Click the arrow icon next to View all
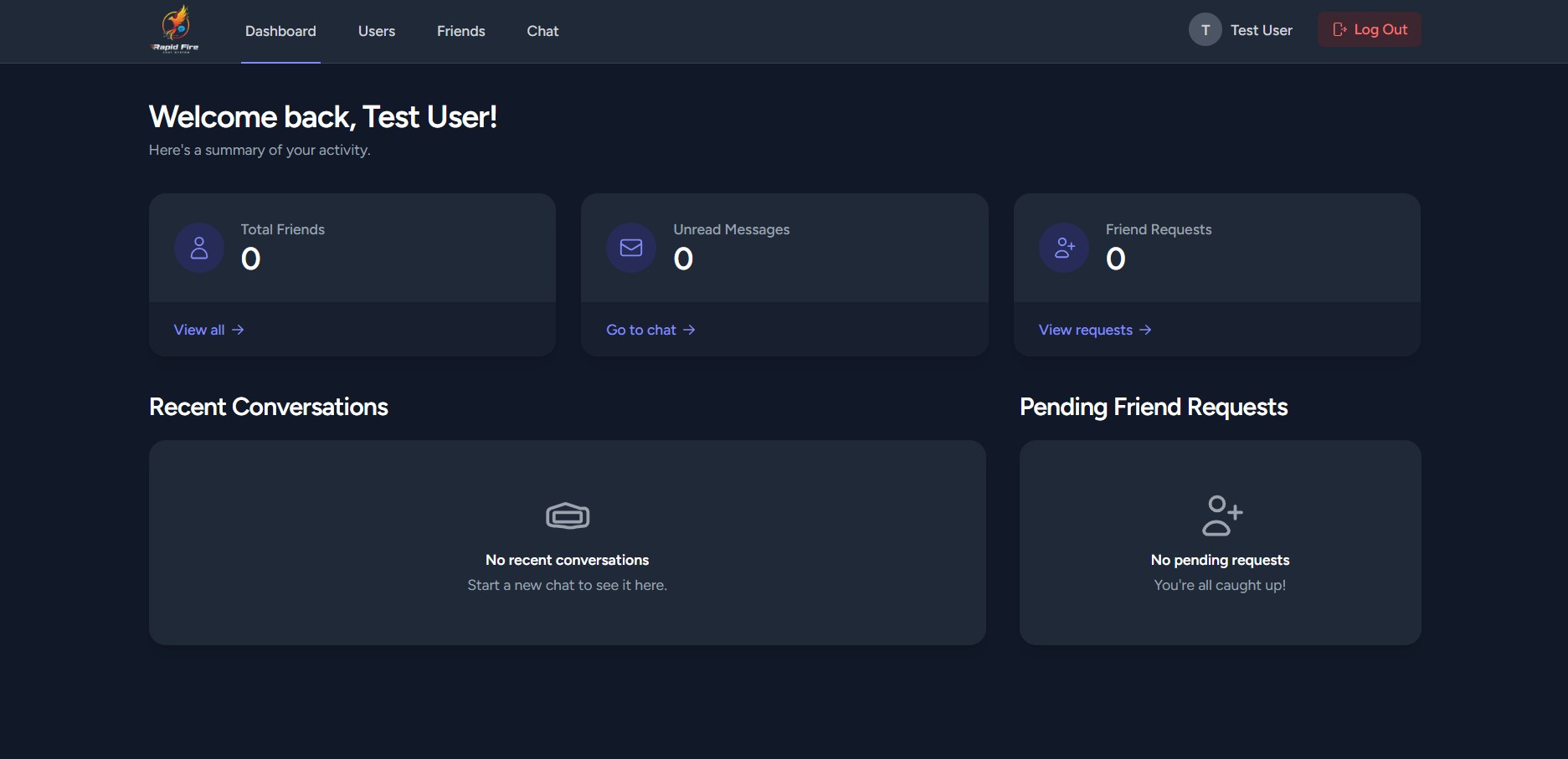 [x=237, y=330]
